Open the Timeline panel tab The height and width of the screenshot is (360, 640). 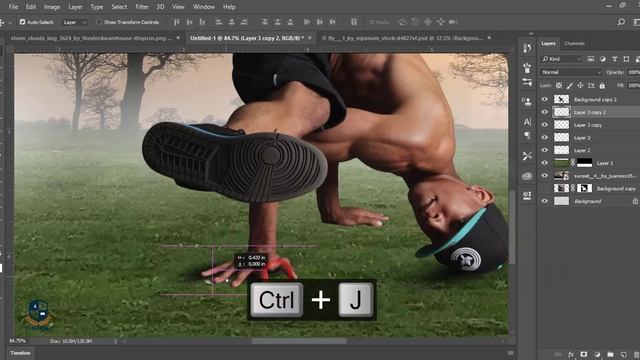point(20,353)
